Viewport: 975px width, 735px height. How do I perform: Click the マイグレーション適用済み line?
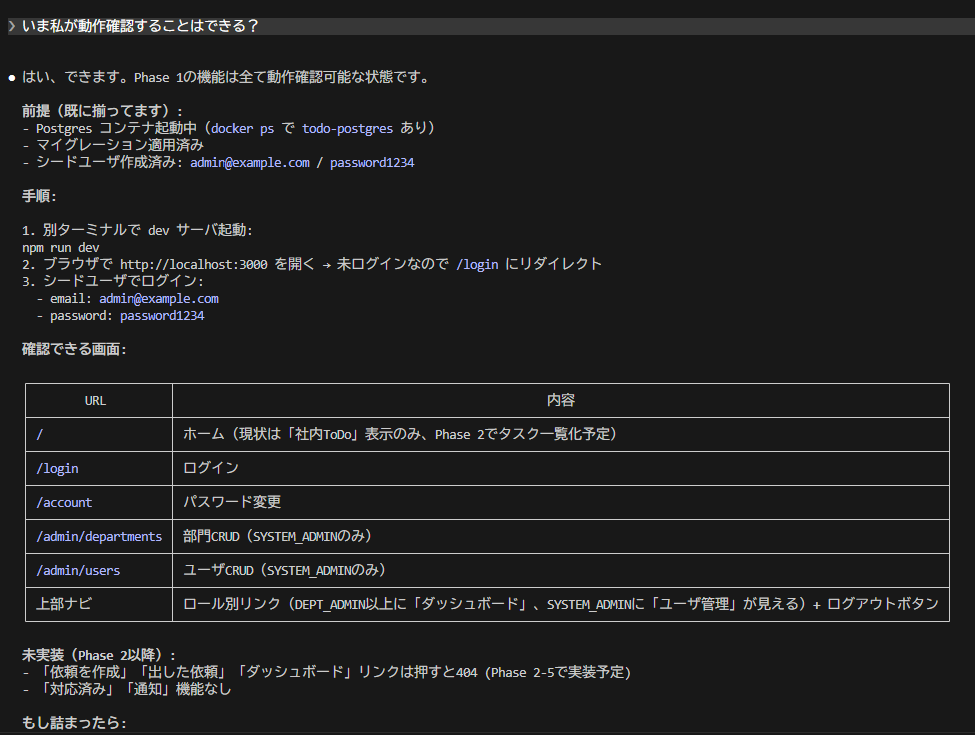click(113, 145)
